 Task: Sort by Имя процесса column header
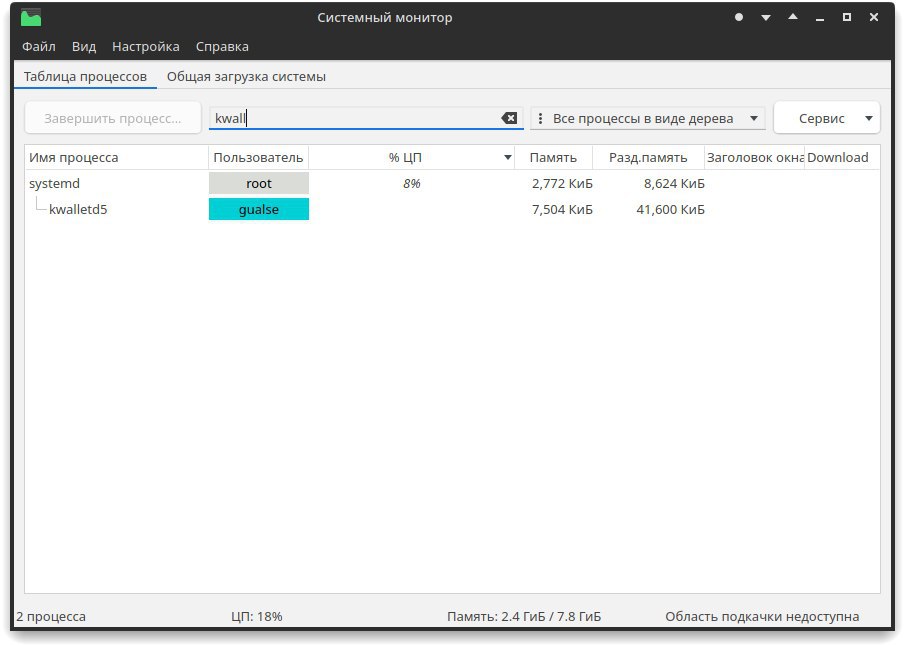(x=117, y=158)
